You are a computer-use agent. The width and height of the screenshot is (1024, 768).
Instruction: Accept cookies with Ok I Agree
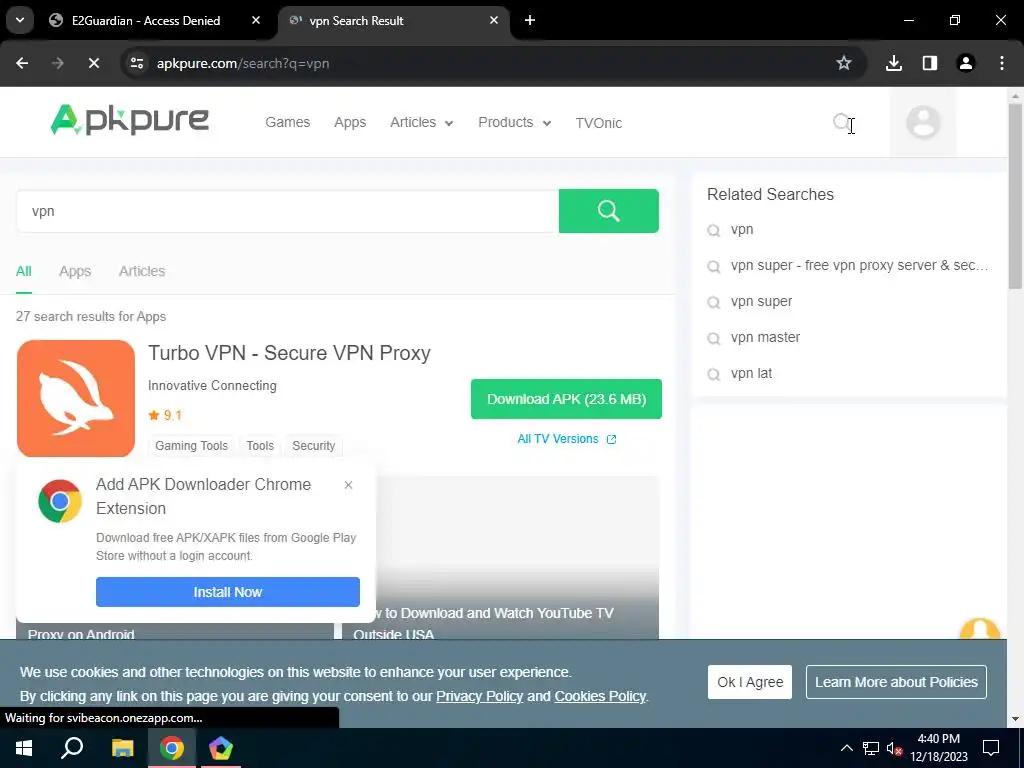coord(750,682)
